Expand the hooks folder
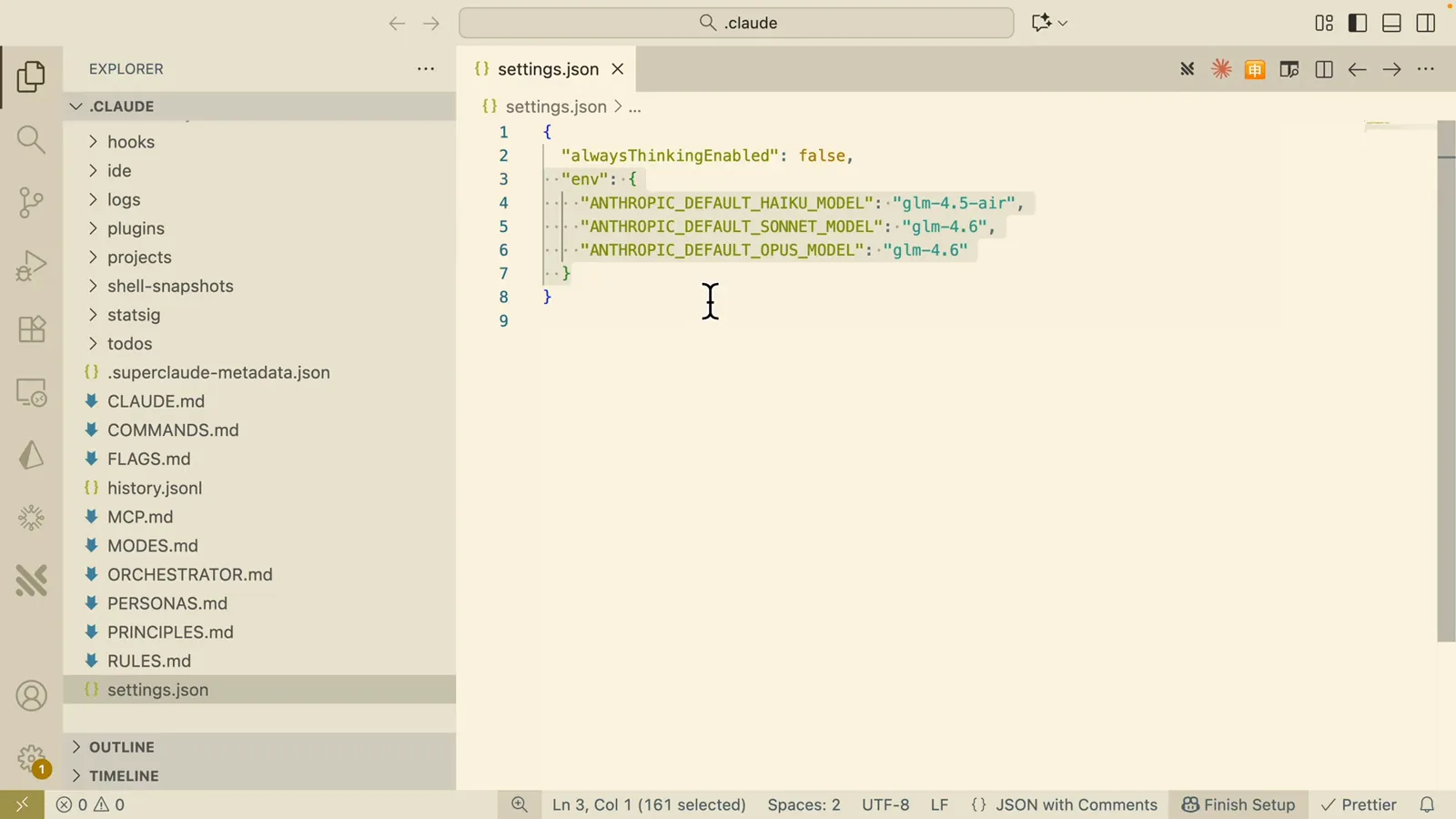 (x=259, y=142)
